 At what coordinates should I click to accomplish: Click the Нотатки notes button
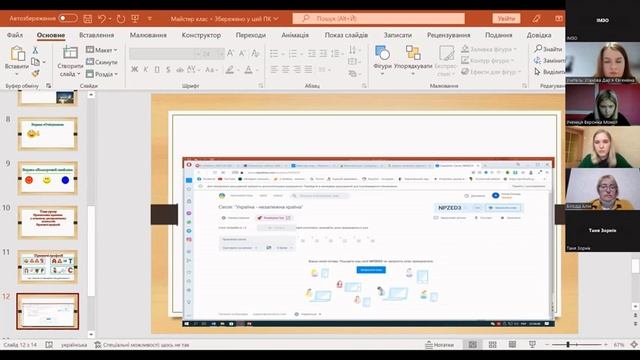coord(439,345)
